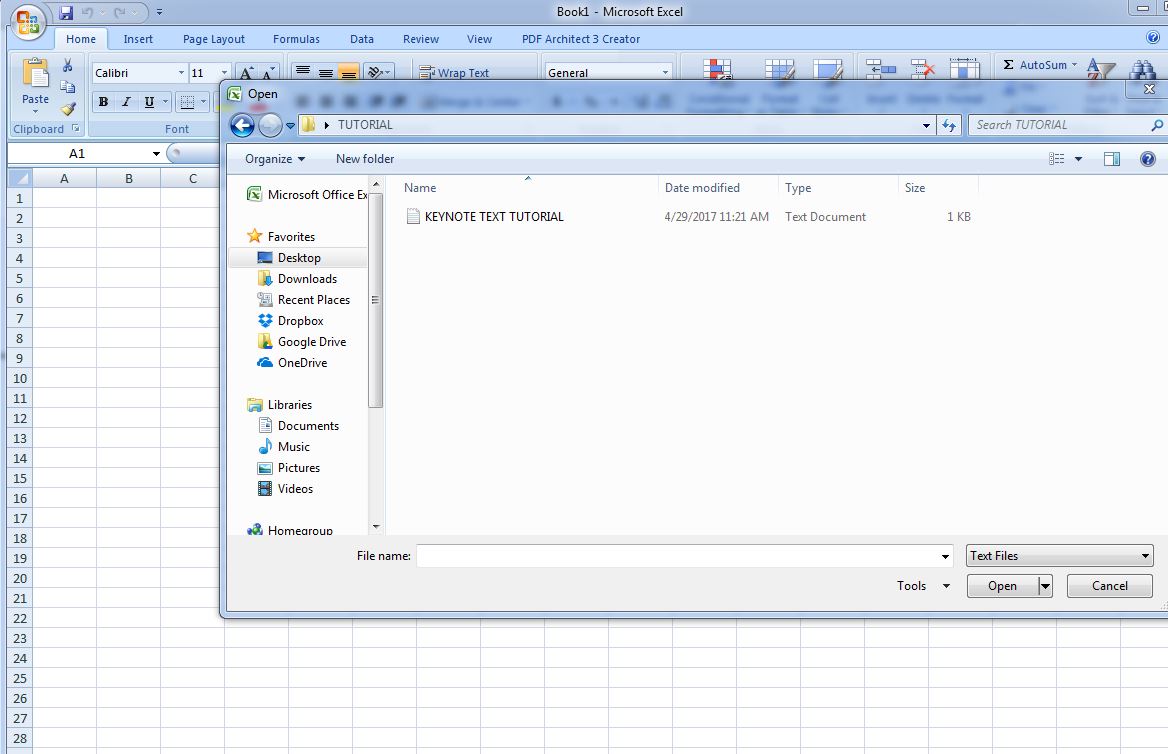The height and width of the screenshot is (754, 1168).
Task: Toggle Middle Align in ribbon
Action: [326, 72]
